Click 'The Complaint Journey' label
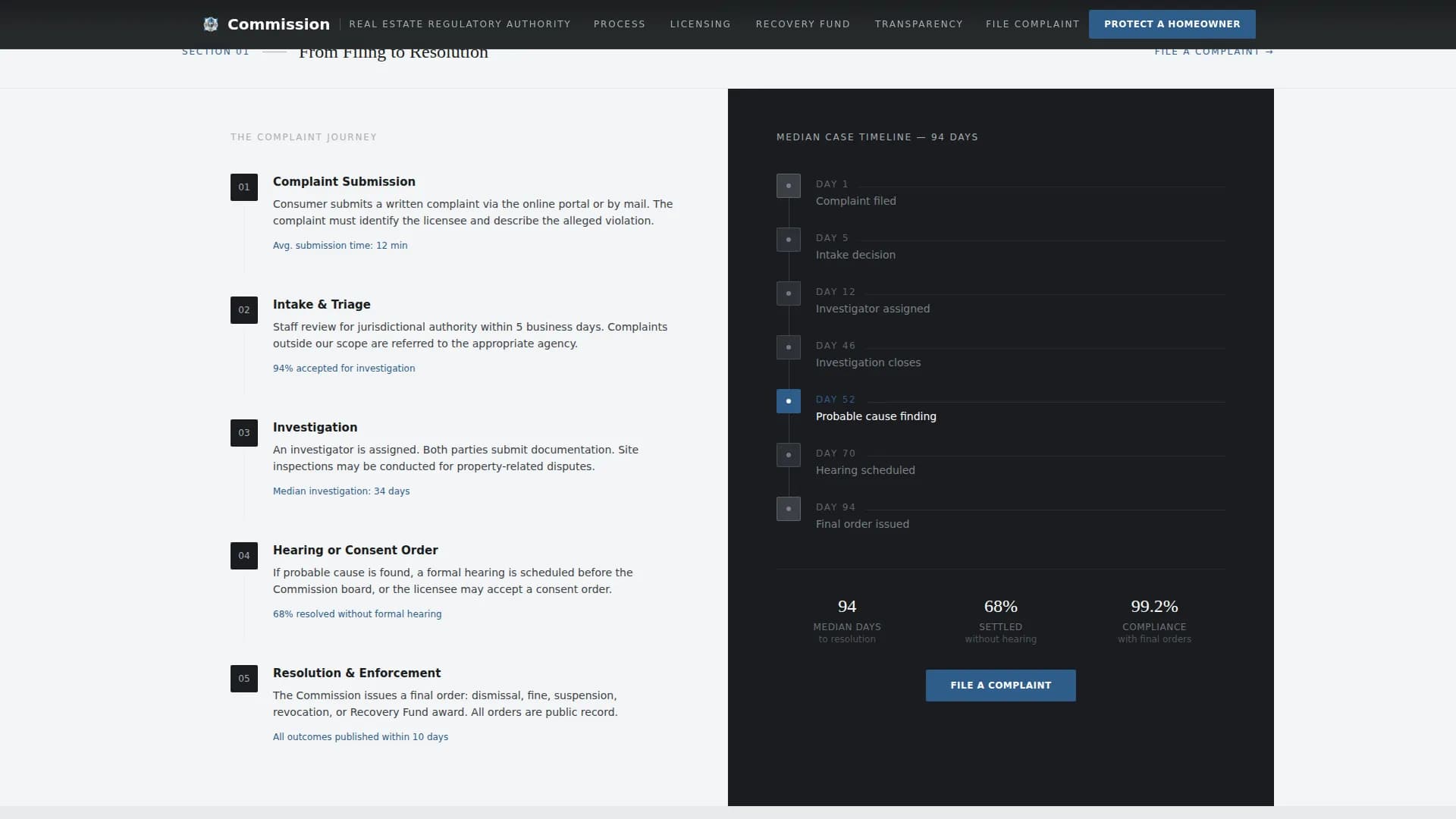 pyautogui.click(x=303, y=137)
